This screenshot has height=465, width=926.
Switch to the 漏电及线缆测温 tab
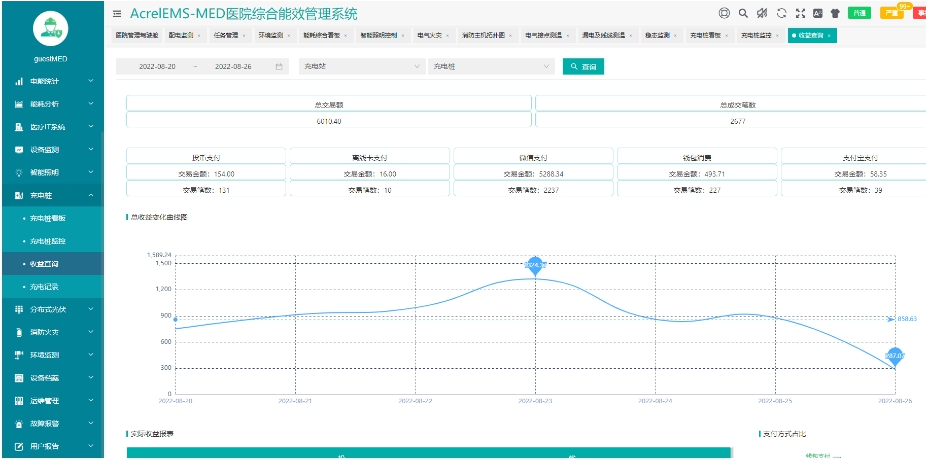(x=607, y=35)
